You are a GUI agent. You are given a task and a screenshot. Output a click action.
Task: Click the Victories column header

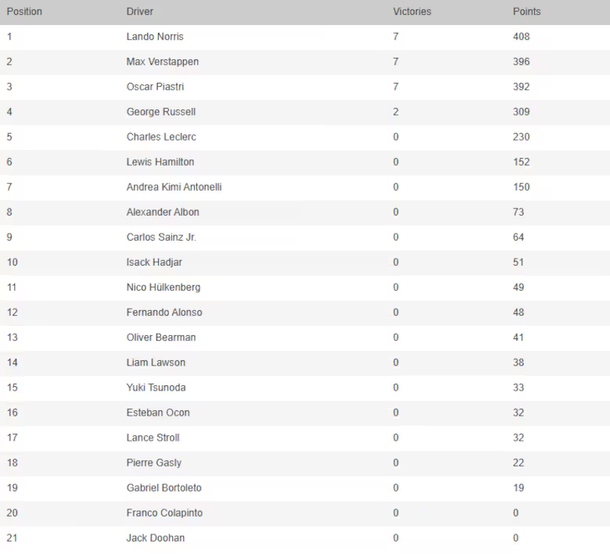pos(412,12)
